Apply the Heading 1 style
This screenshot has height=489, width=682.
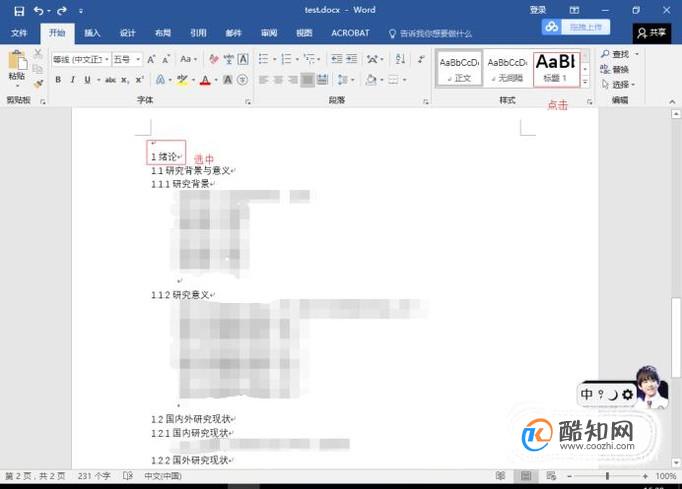point(556,68)
